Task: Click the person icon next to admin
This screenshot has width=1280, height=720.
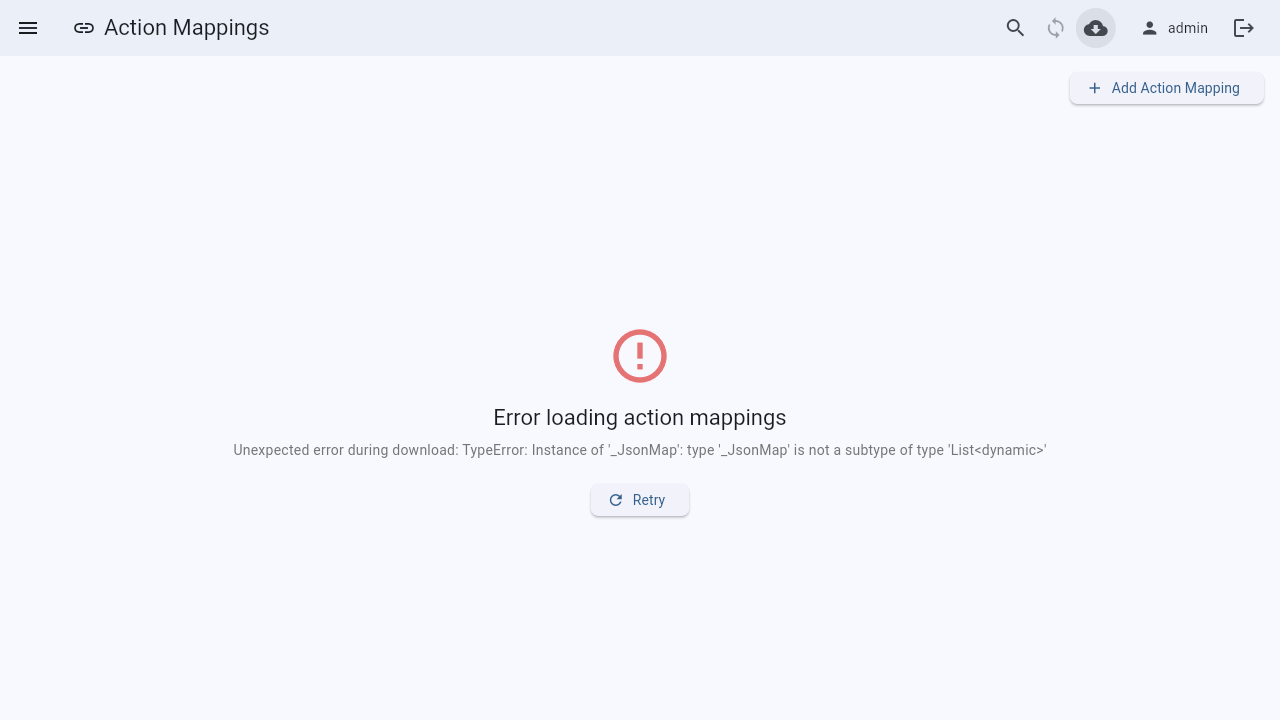Action: click(x=1150, y=28)
